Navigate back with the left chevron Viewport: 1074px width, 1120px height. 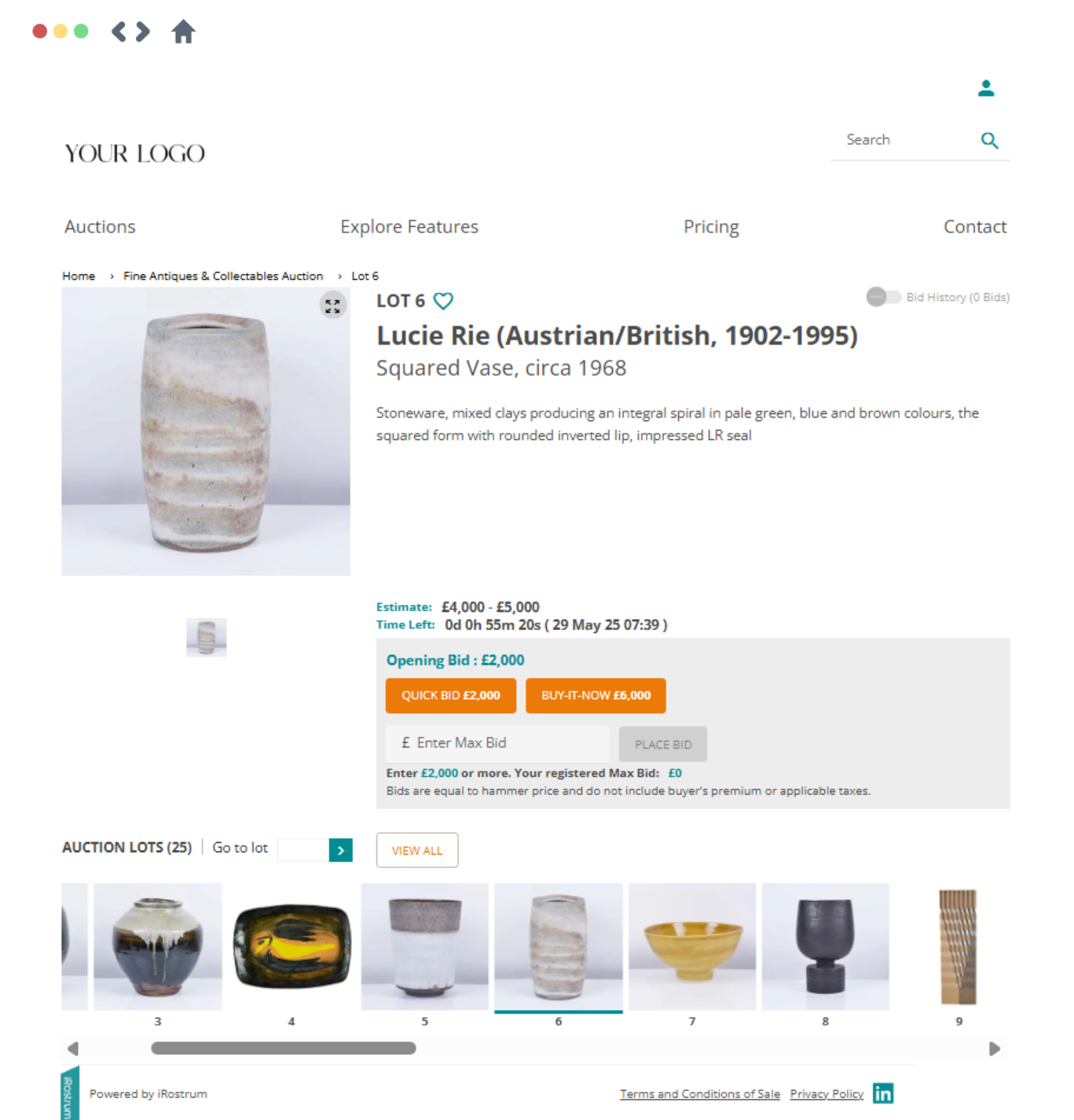click(x=119, y=32)
